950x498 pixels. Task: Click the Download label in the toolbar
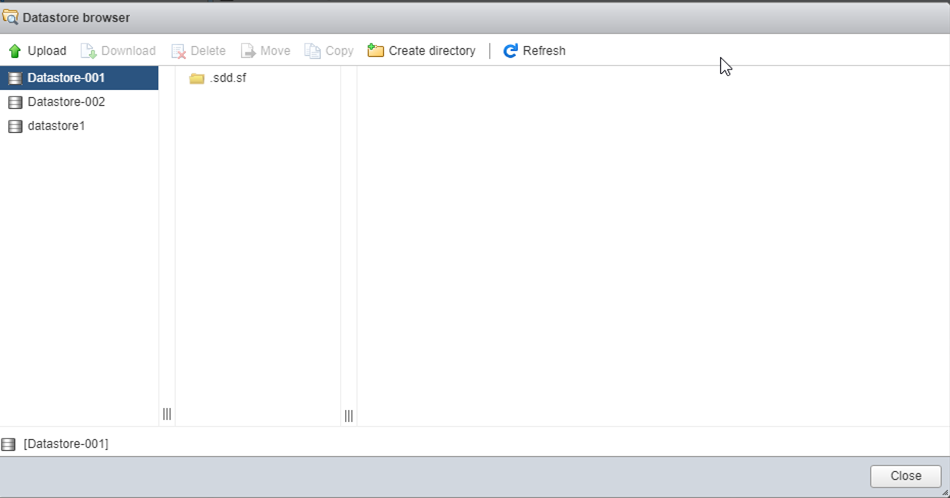tap(128, 51)
